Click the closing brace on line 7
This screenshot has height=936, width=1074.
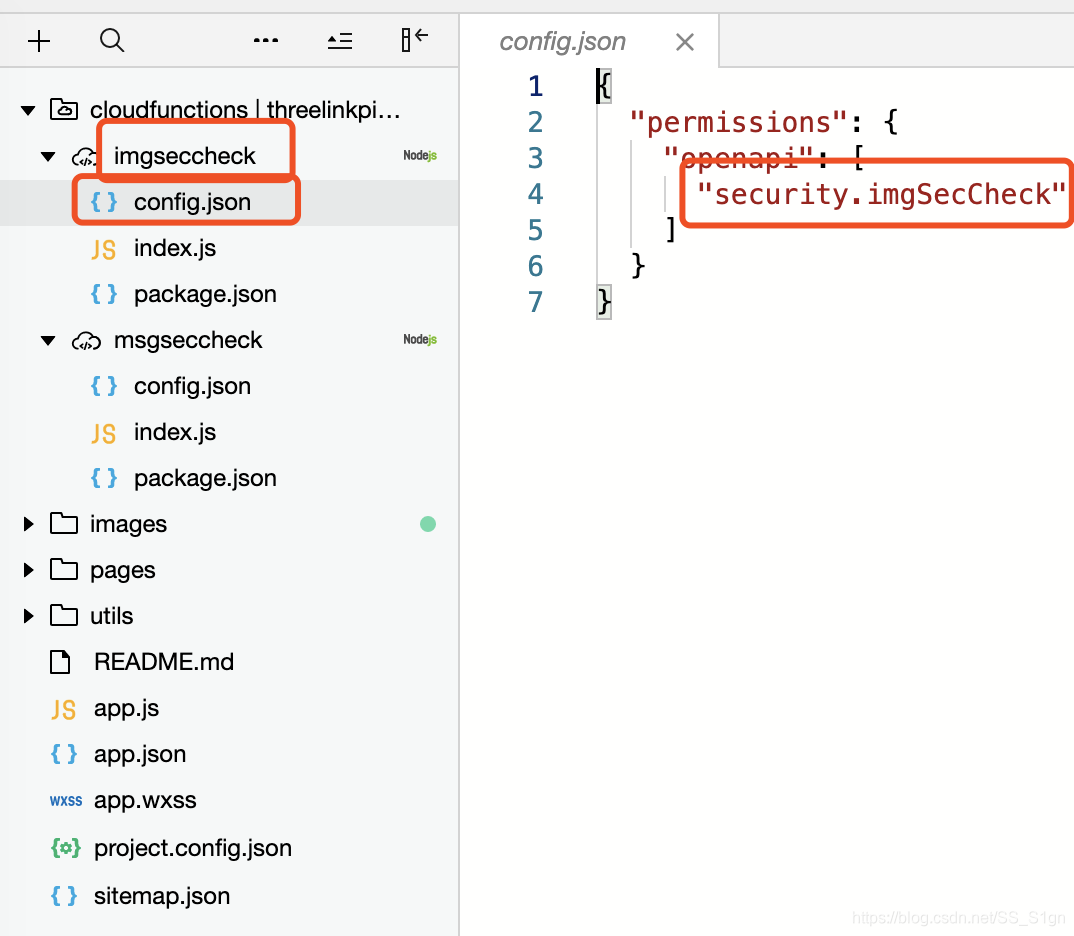[x=604, y=302]
